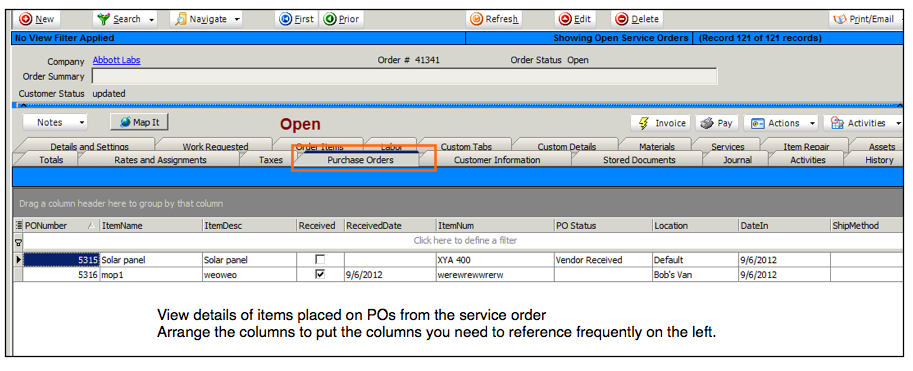Delete the current service order
The width and height of the screenshot is (913, 371).
[x=637, y=19]
